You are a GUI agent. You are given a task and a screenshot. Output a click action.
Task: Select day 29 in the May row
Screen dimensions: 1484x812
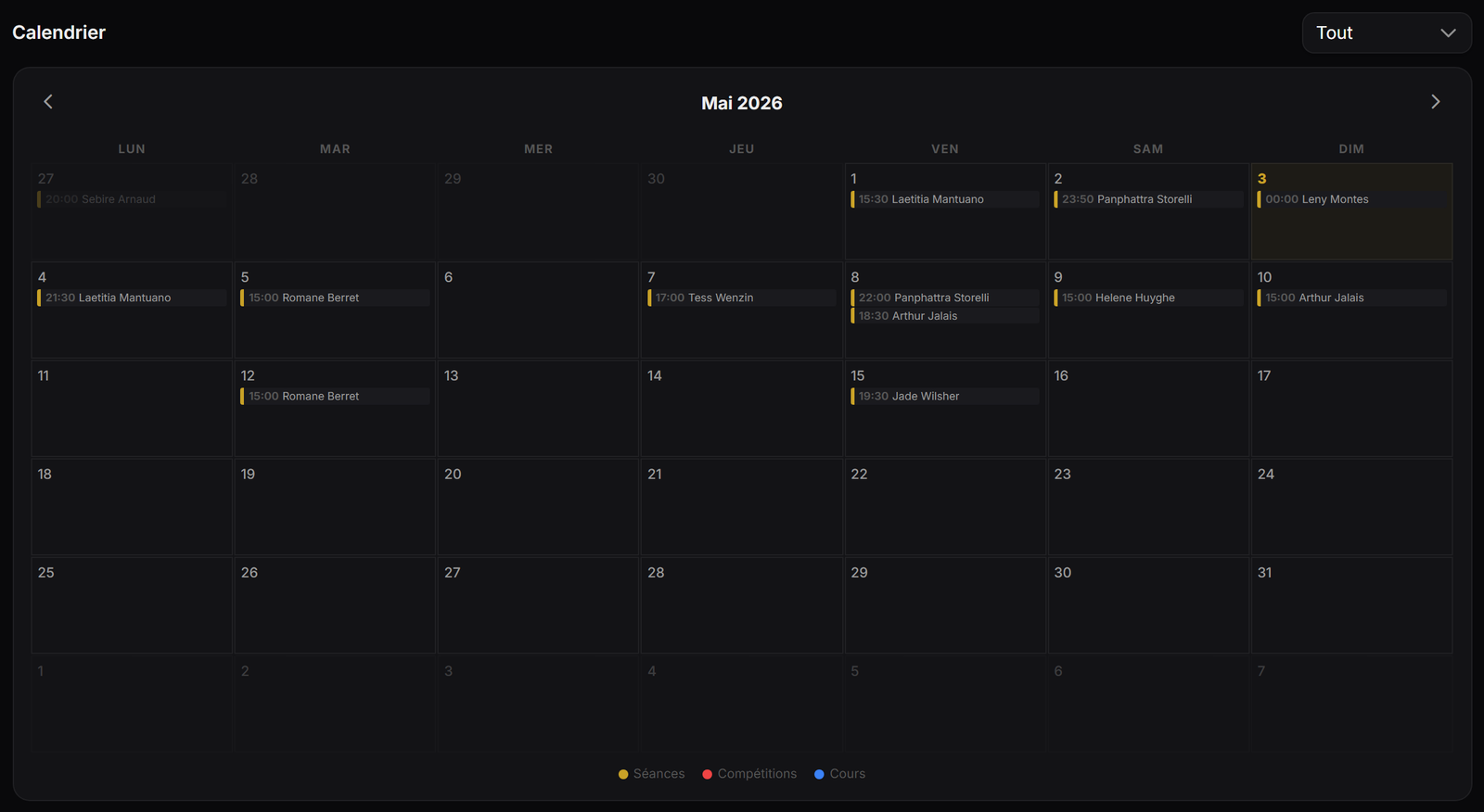click(945, 605)
